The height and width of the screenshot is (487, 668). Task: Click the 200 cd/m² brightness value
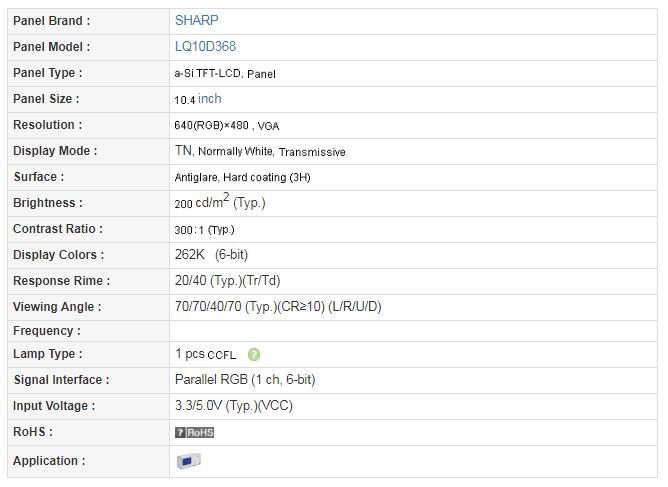point(219,202)
